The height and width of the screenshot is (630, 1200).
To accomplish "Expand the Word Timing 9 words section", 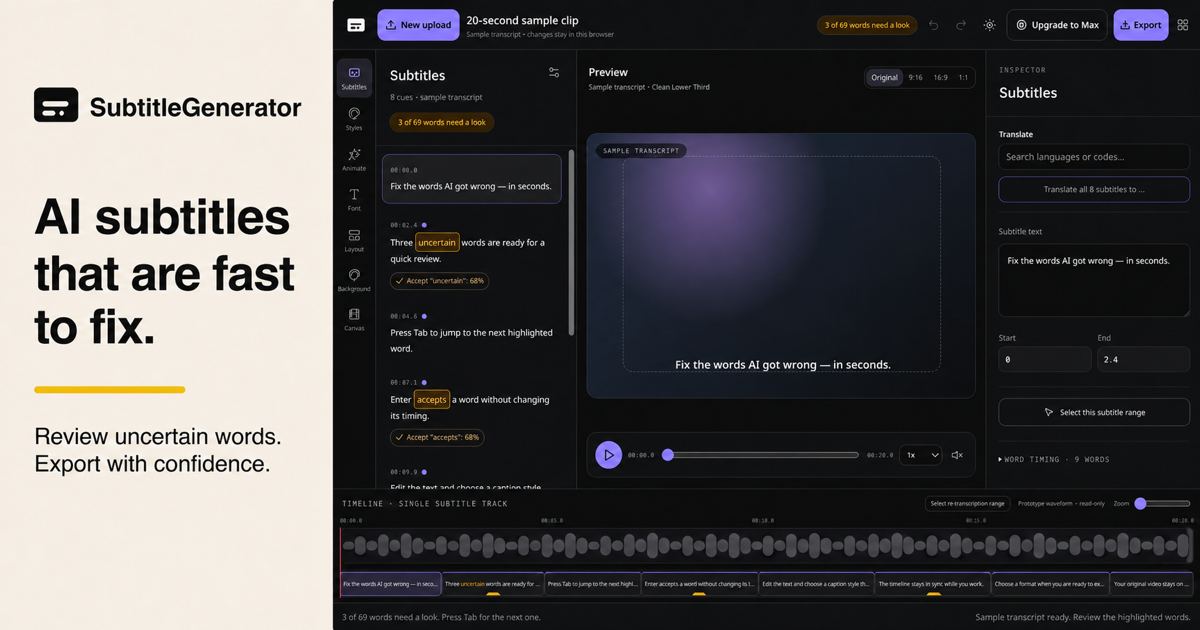I will (1054, 459).
